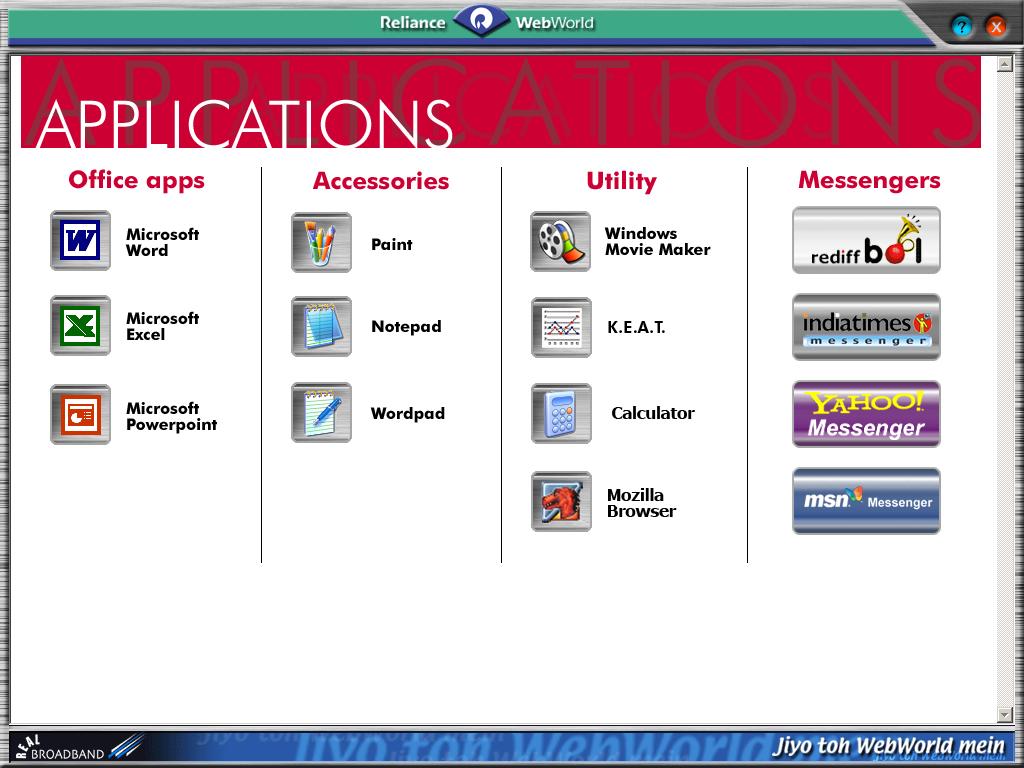Click the 'Utility' heading
Screen dimensions: 1024x768
pos(622,181)
